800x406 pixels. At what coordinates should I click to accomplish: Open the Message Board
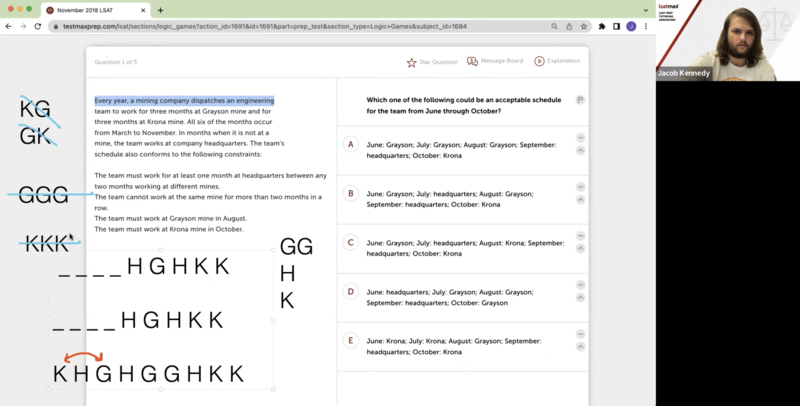[473, 62]
